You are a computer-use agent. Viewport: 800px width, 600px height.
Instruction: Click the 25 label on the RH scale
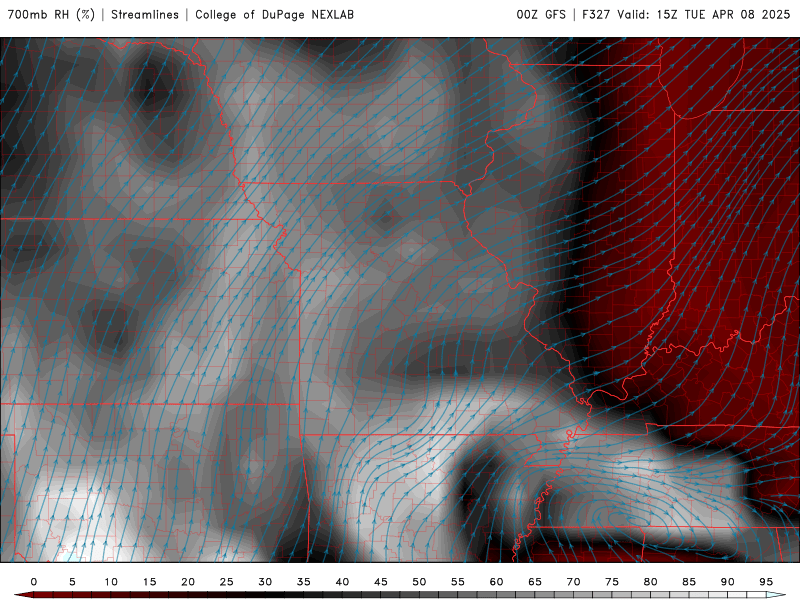coord(227,582)
